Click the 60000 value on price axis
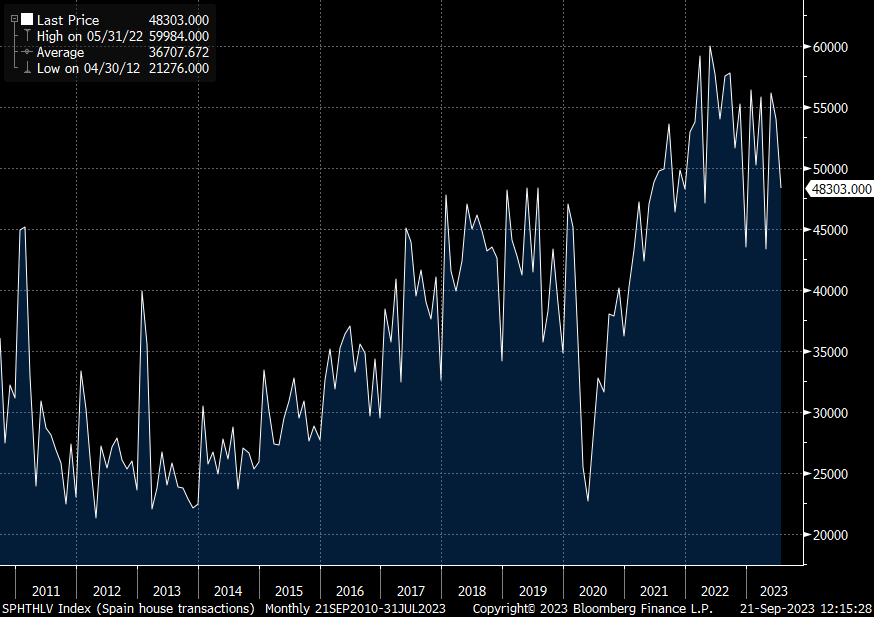Screen dimensions: 874x617 [x=828, y=47]
